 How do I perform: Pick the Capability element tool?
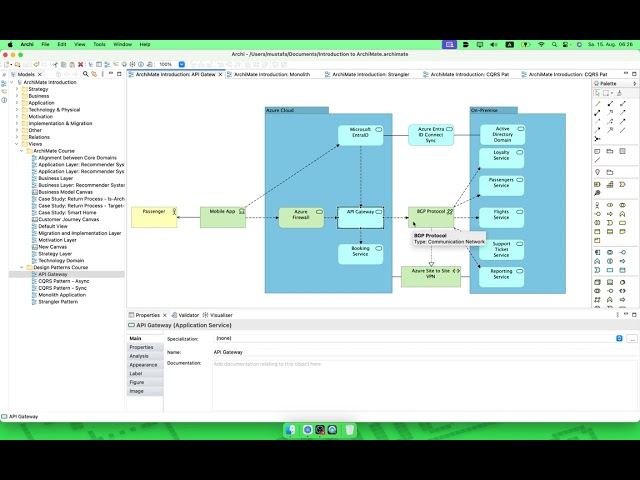(x=610, y=184)
